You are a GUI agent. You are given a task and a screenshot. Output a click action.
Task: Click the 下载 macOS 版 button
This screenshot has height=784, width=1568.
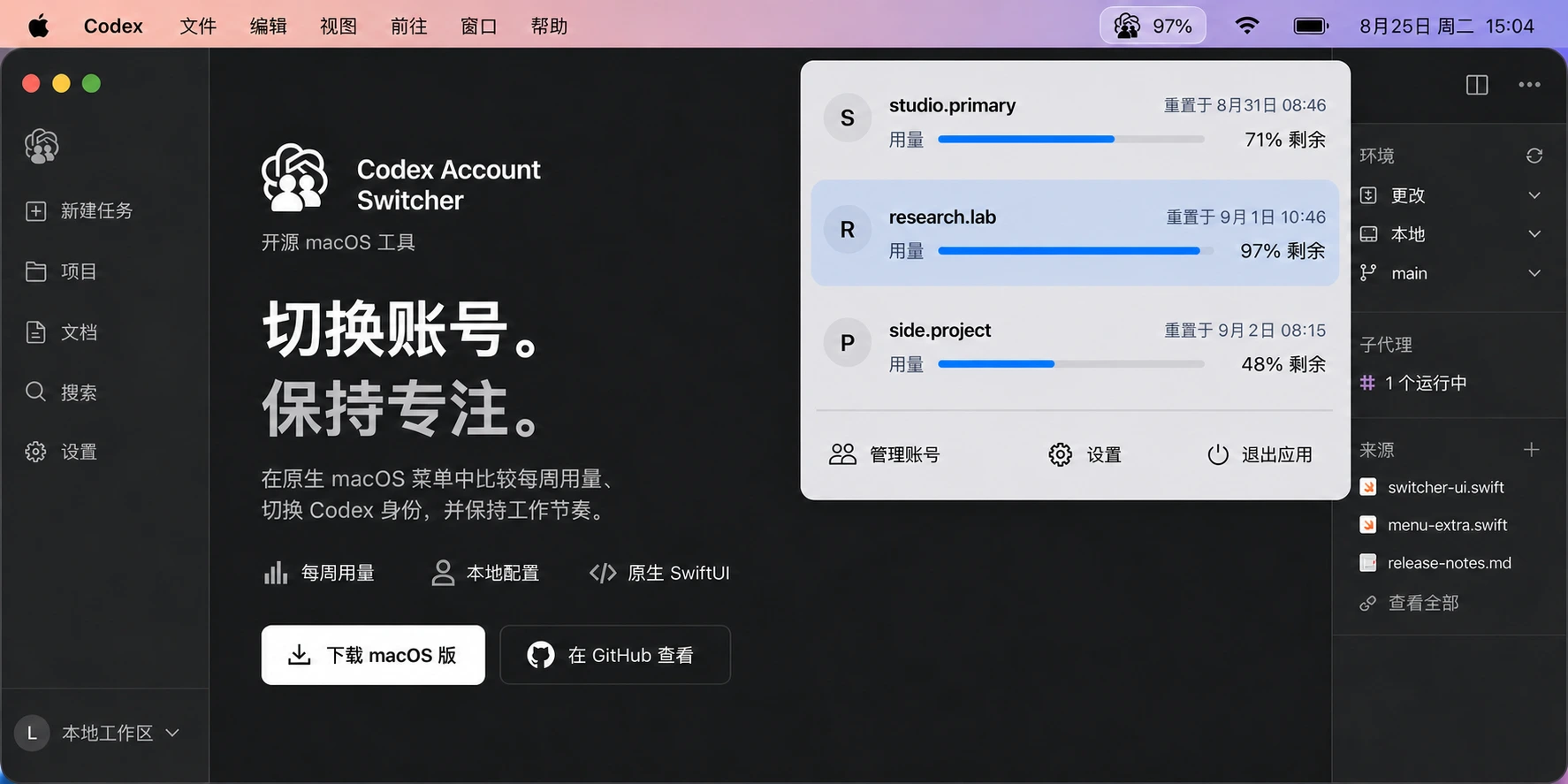coord(373,655)
